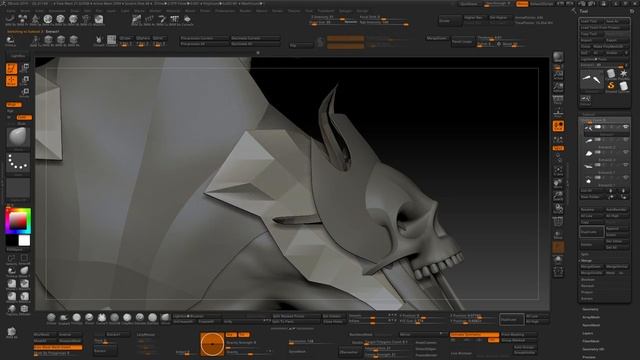Expand the Layers section in Tool palette
This screenshot has height=360, width=640.
[x=588, y=333]
